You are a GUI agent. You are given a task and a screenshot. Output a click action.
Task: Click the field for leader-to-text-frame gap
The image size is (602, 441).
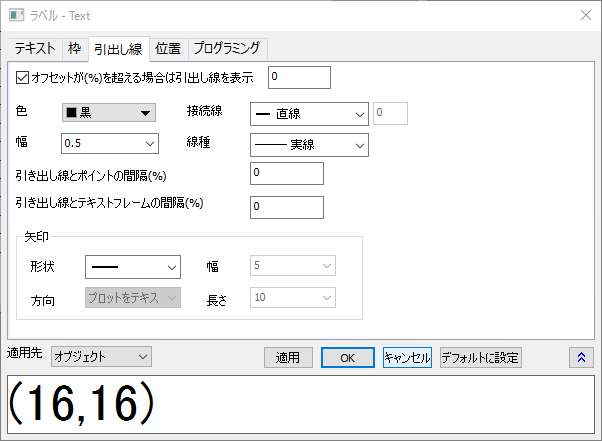pyautogui.click(x=287, y=207)
